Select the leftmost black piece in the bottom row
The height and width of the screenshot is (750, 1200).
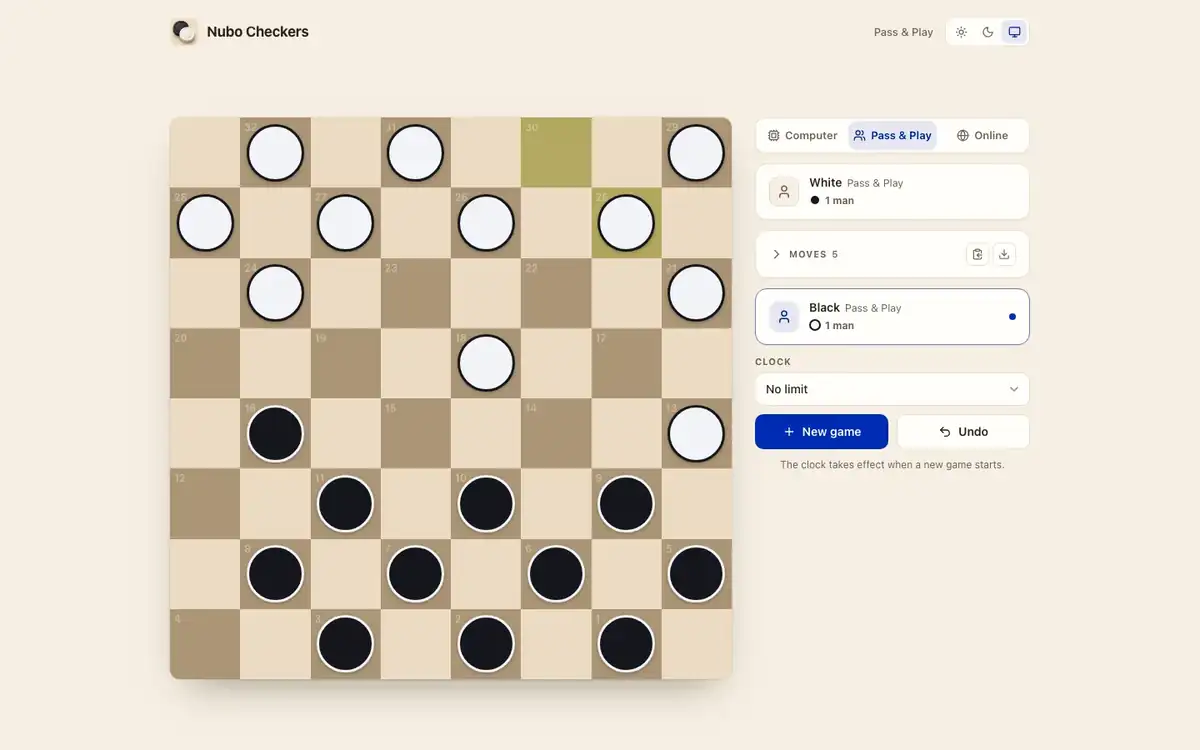pyautogui.click(x=345, y=644)
